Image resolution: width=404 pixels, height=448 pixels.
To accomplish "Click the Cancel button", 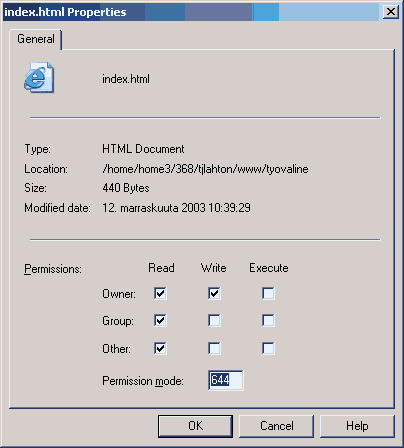I will pyautogui.click(x=276, y=426).
